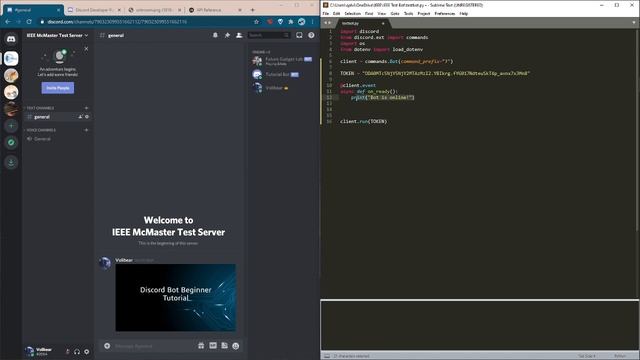Close the open file tab in Sublime
This screenshot has height=360, width=640.
383,23
